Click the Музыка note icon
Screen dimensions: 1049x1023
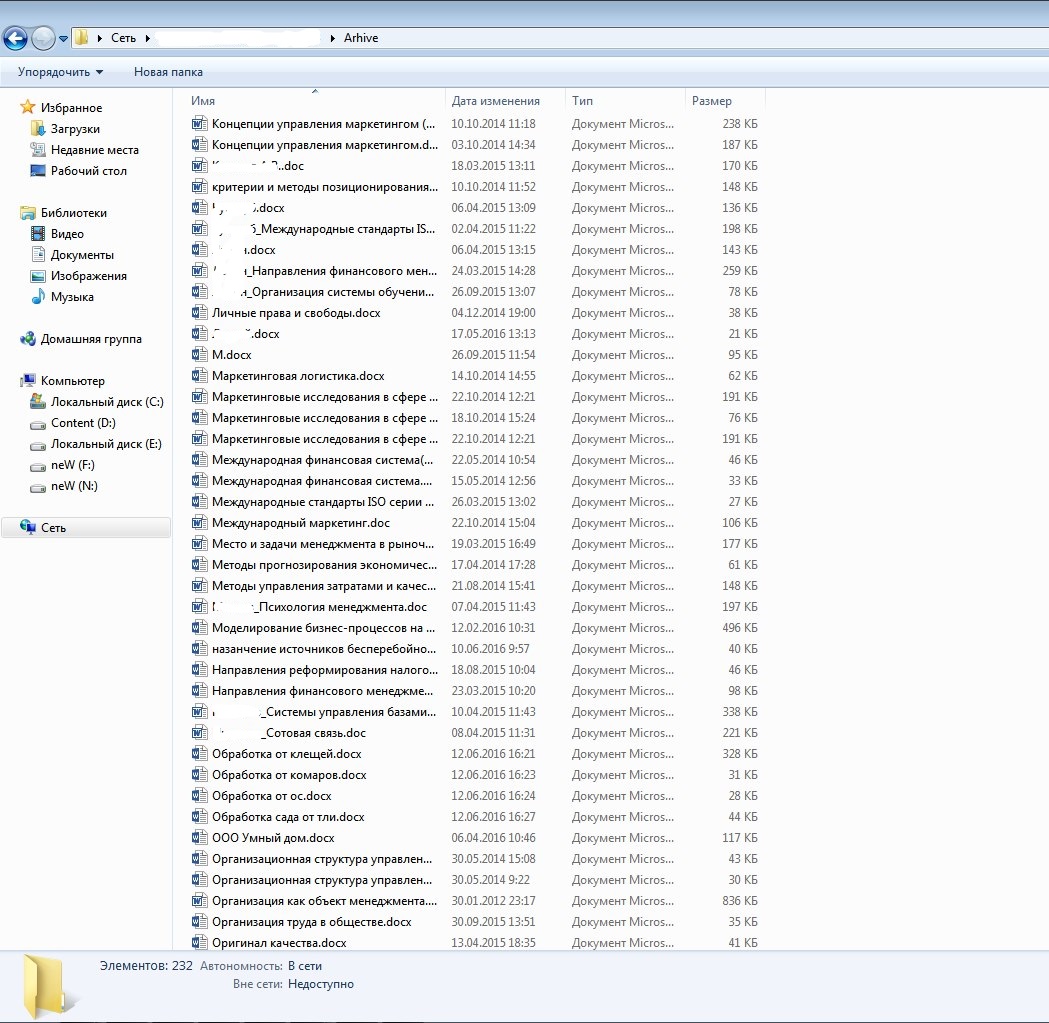(x=38, y=296)
